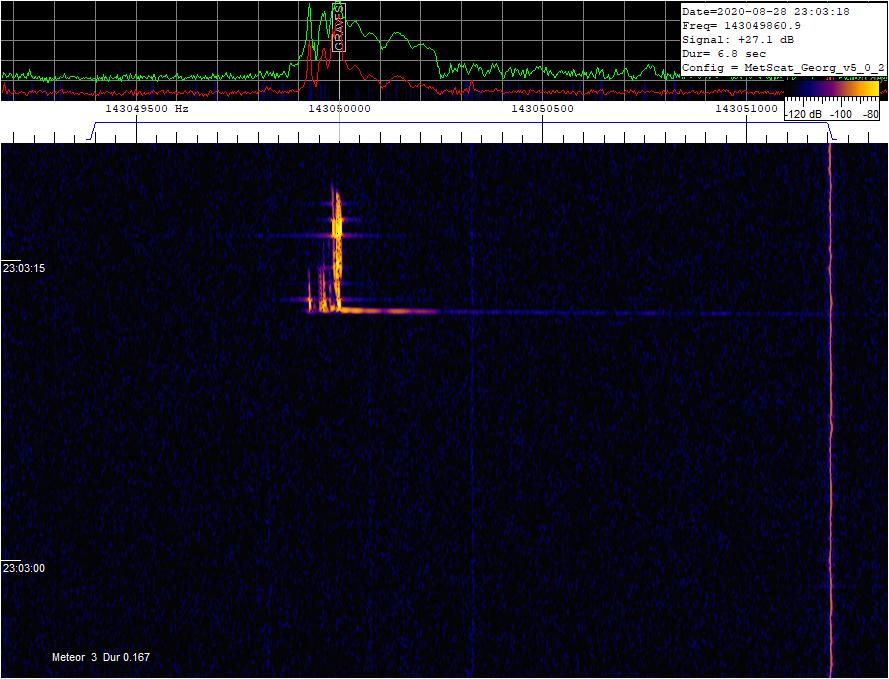Click the color scale dB gradient bar
Image resolution: width=889 pixels, height=679 pixels.
pos(832,89)
